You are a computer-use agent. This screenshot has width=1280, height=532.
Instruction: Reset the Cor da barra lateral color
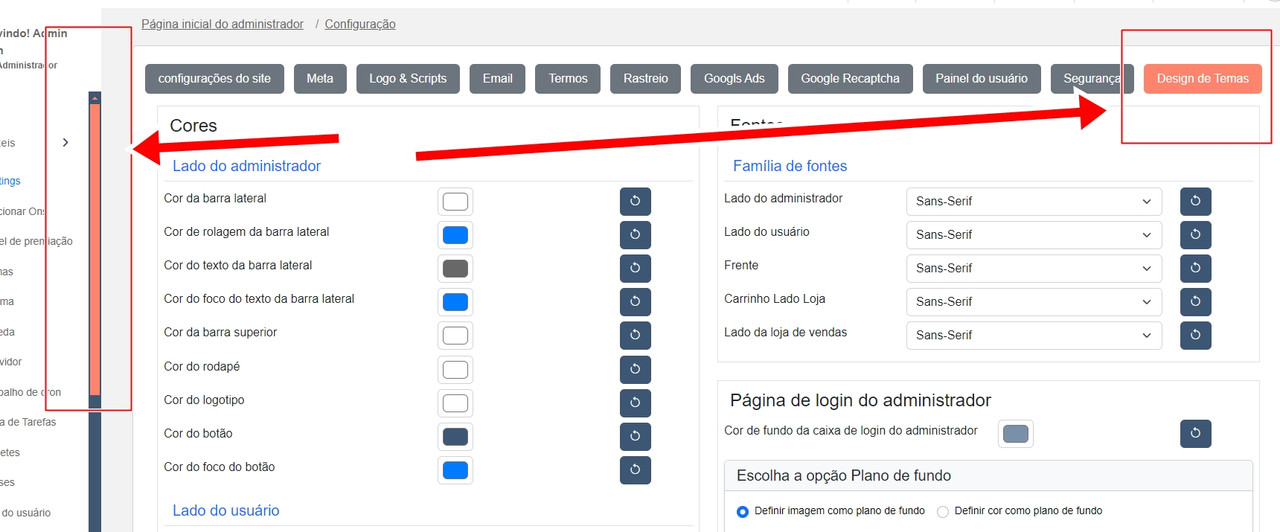coord(635,201)
